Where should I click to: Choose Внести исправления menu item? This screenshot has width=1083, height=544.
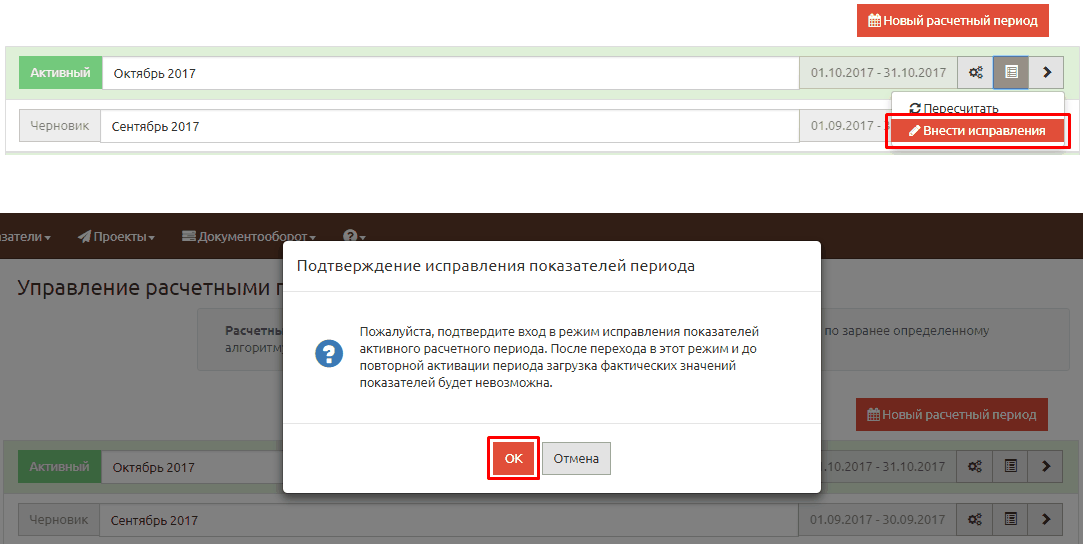pos(977,130)
